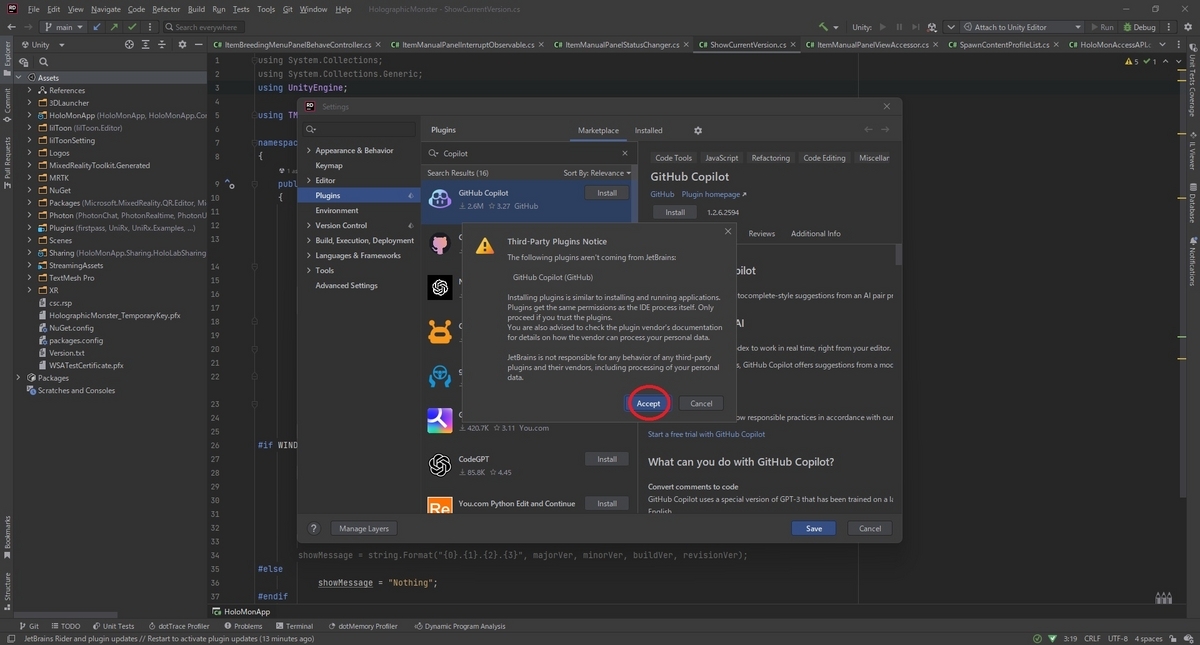Screen dimensions: 1200x645
Task: Open the Refactor menu
Action: tap(166, 9)
